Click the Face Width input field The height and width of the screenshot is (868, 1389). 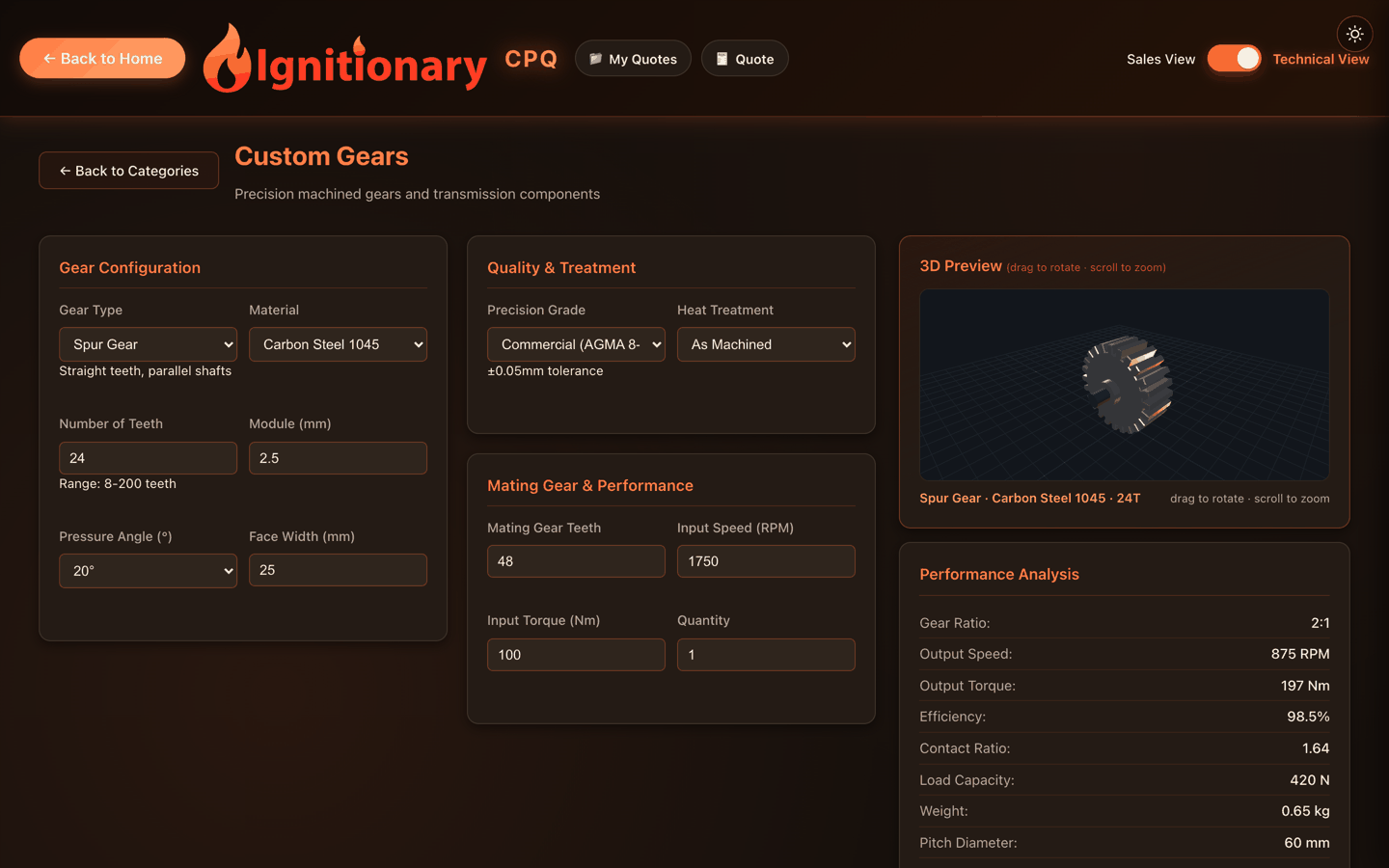pyautogui.click(x=338, y=570)
